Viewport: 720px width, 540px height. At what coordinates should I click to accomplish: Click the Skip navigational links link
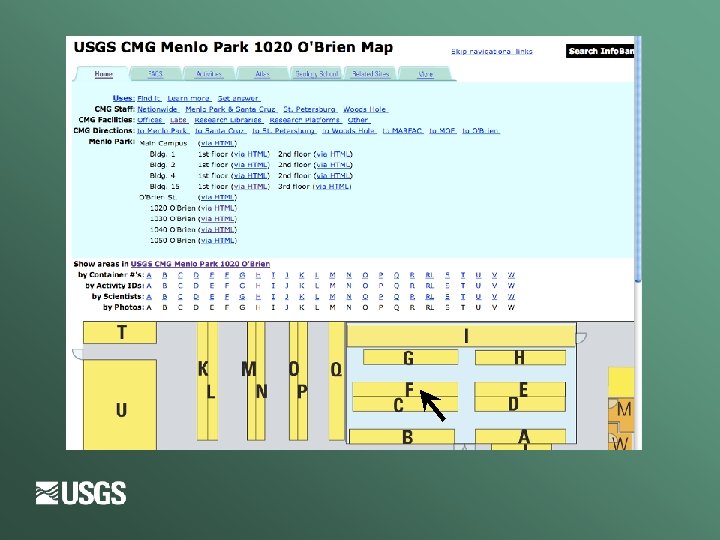[492, 51]
